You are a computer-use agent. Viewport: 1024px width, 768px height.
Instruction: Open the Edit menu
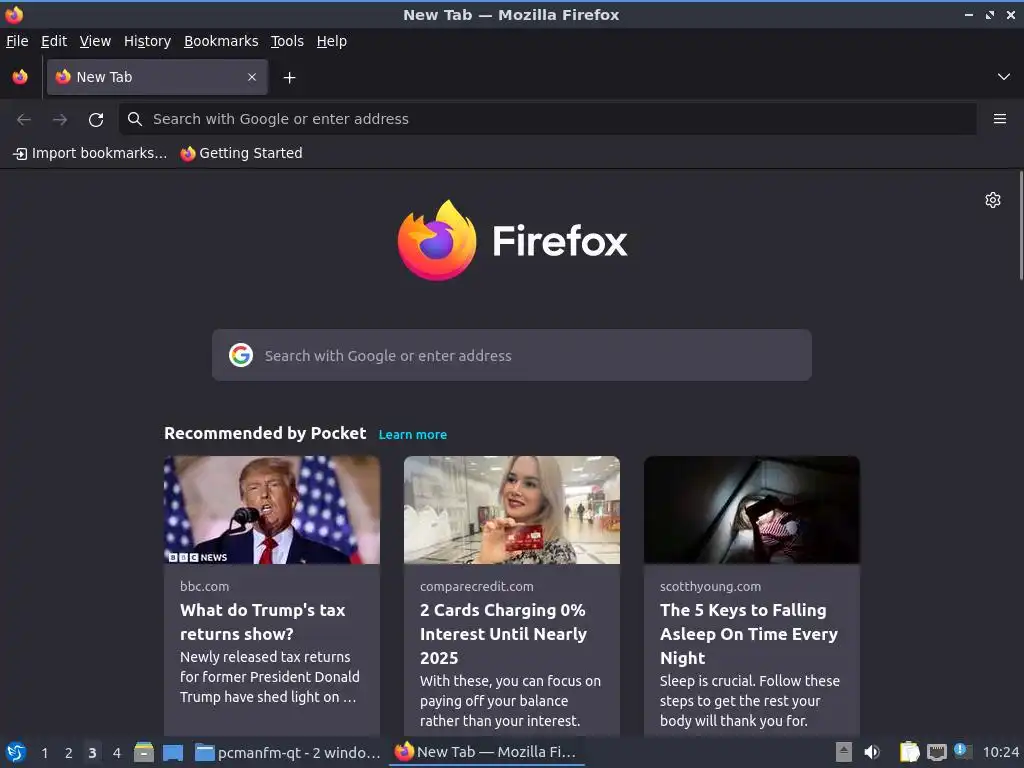tap(54, 41)
